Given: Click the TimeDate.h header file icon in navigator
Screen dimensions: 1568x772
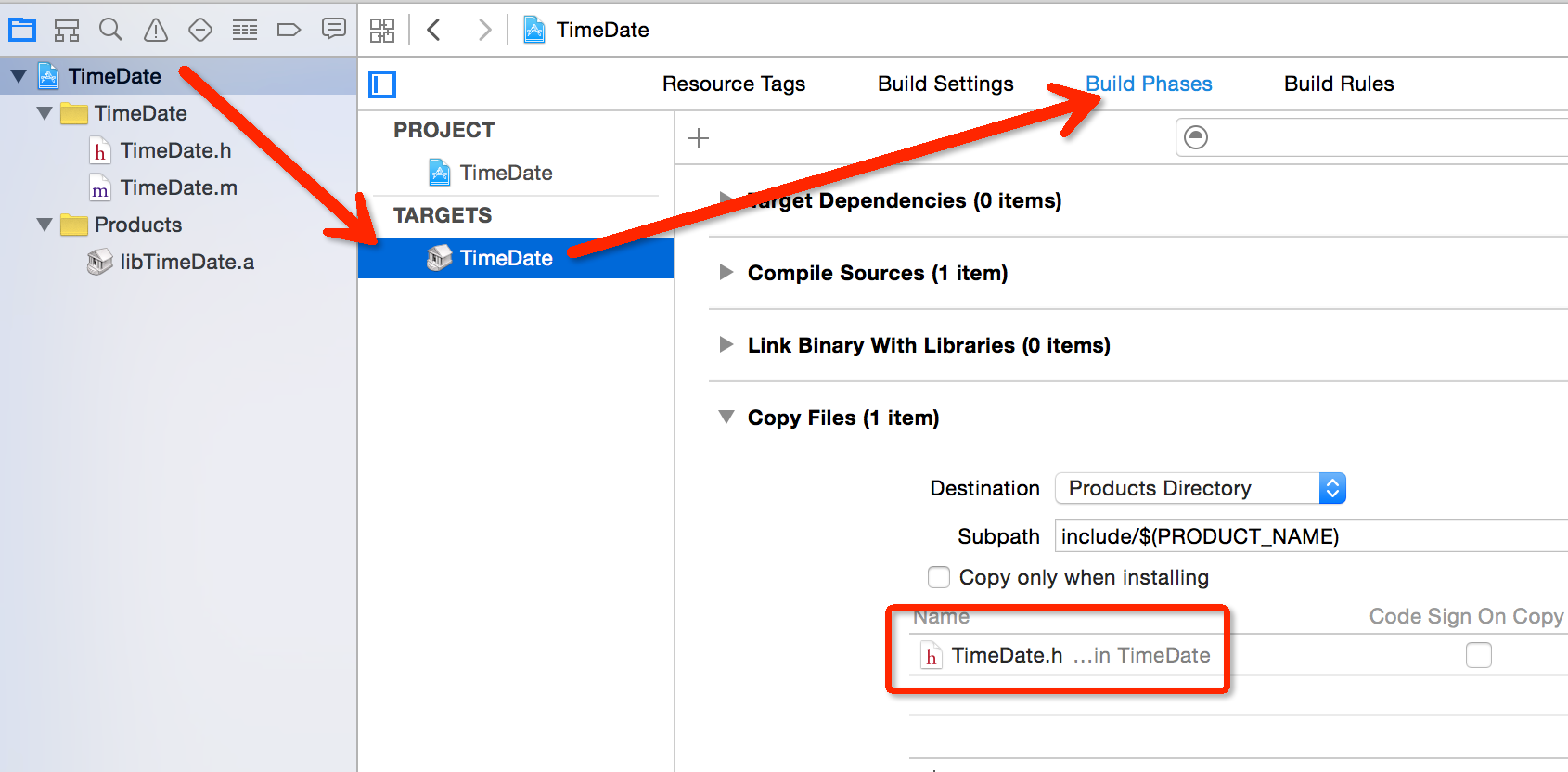Looking at the screenshot, I should [x=100, y=150].
